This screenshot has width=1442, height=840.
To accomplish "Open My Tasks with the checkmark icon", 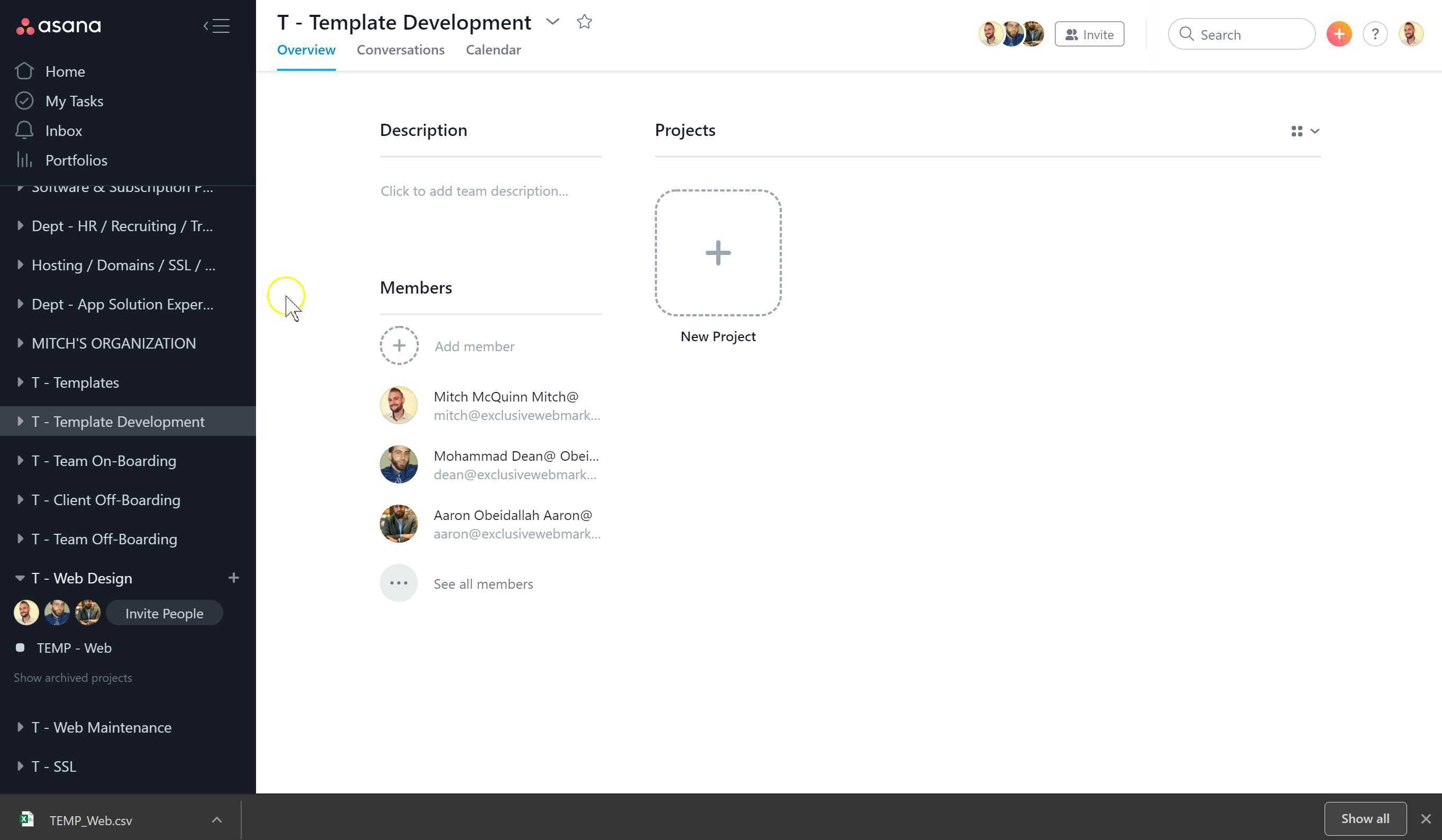I will 24,101.
